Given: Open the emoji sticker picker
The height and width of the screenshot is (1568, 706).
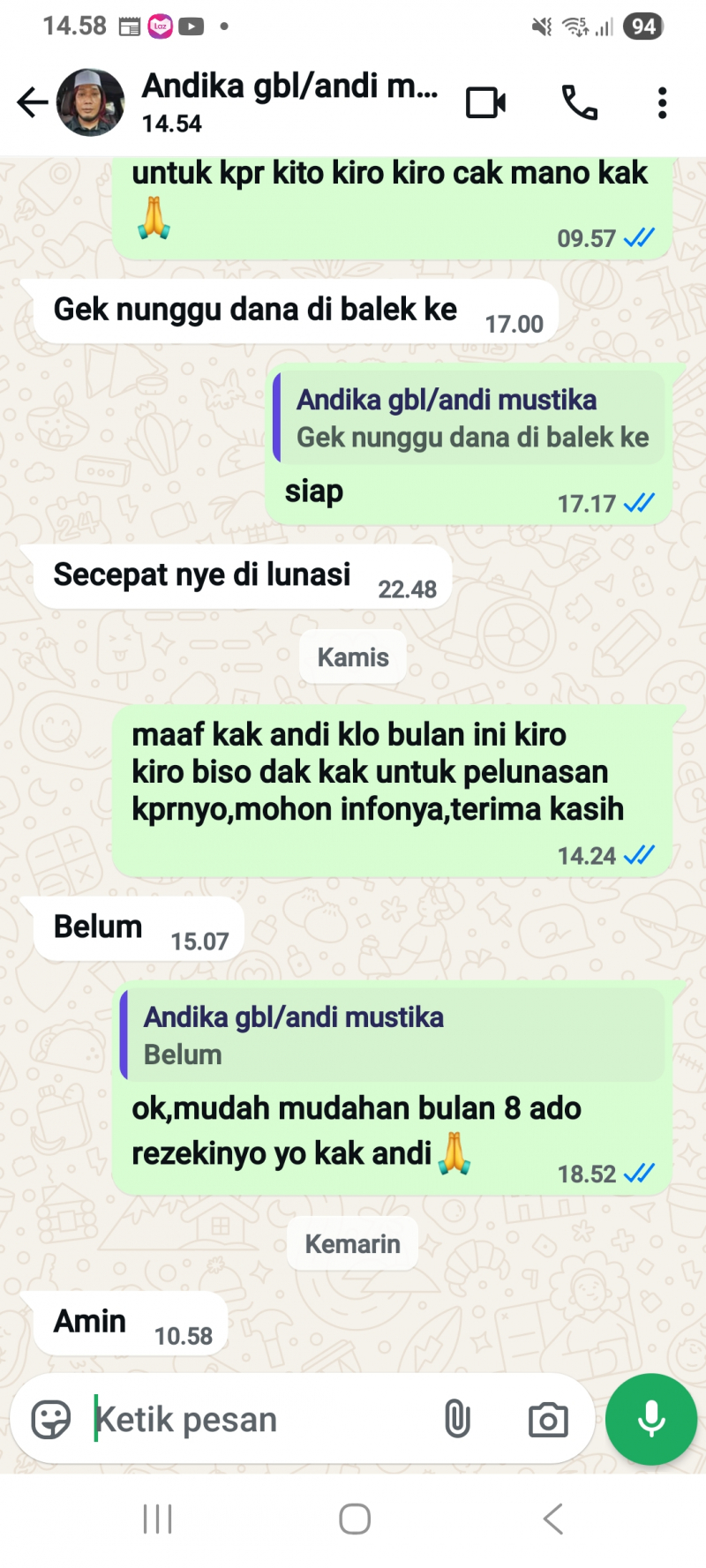Looking at the screenshot, I should (x=51, y=1420).
